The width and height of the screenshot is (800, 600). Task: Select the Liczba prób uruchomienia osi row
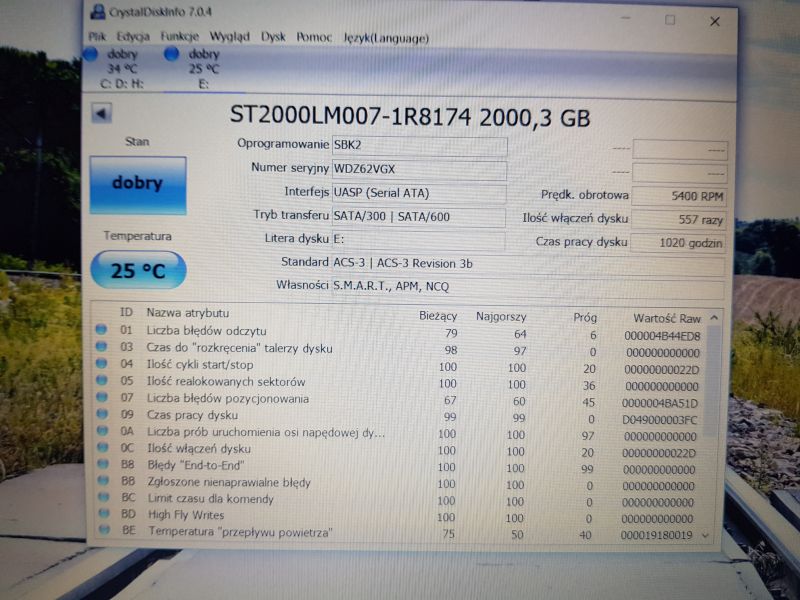click(x=399, y=434)
